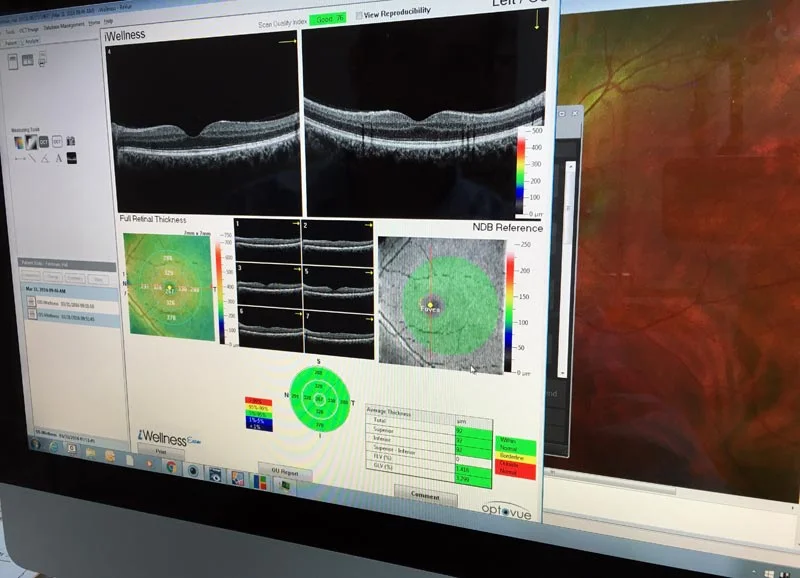
Task: Select the two-pane report layout icon
Action: coord(28,60)
